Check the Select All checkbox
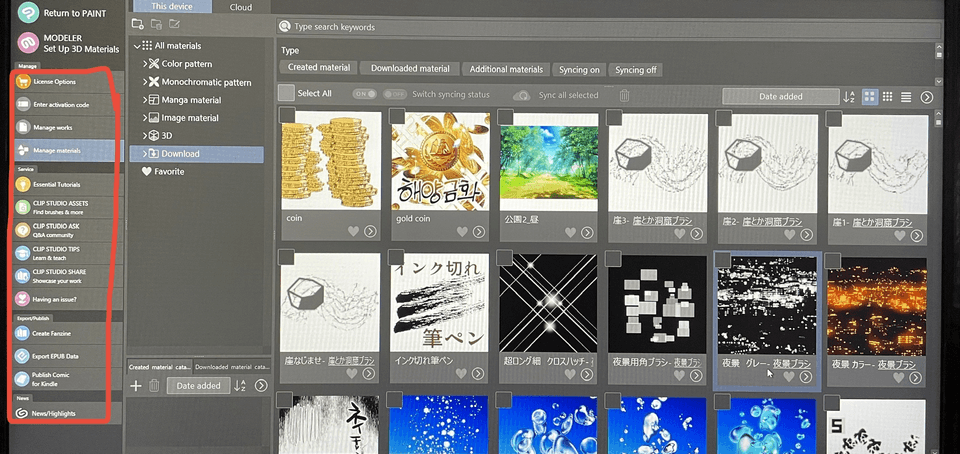The image size is (960, 454). pyautogui.click(x=286, y=93)
